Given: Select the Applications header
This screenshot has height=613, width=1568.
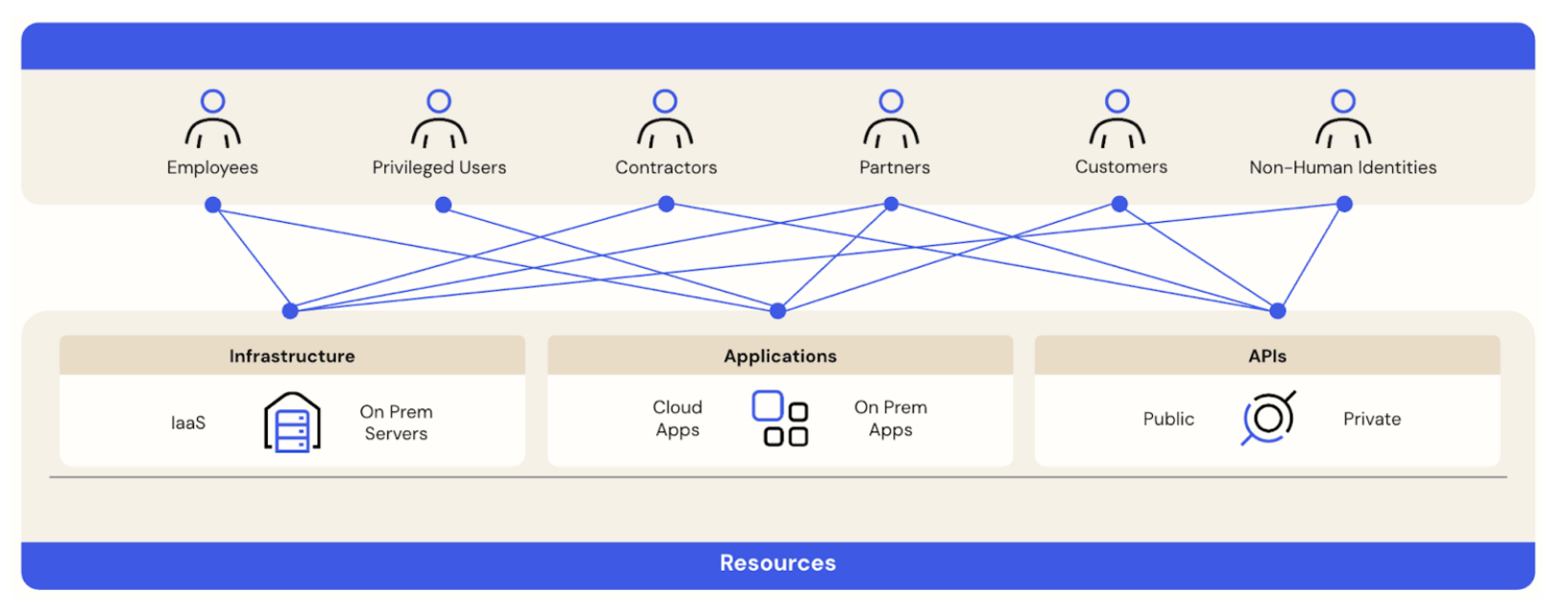Looking at the screenshot, I should 780,356.
